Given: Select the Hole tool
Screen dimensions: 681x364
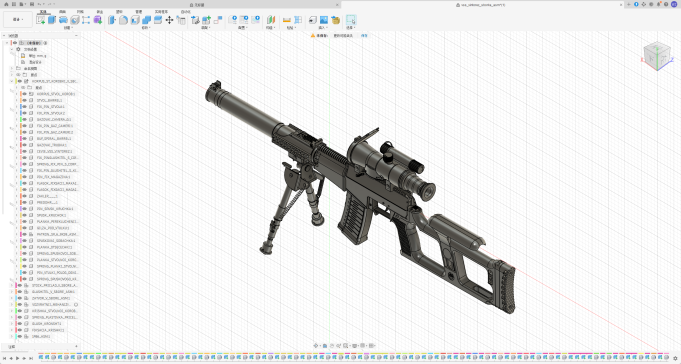Looking at the screenshot, I should click(x=75, y=20).
